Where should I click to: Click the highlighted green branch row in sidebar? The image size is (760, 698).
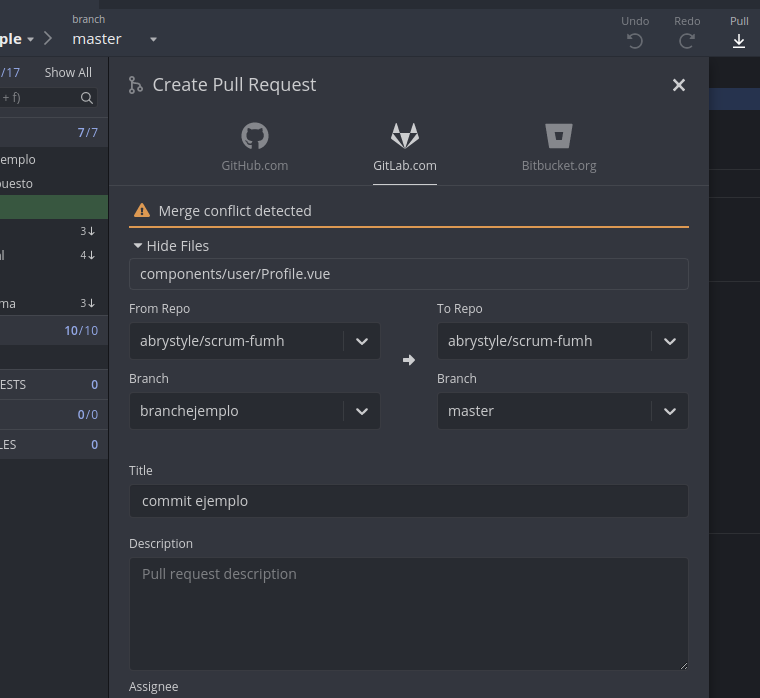(54, 207)
